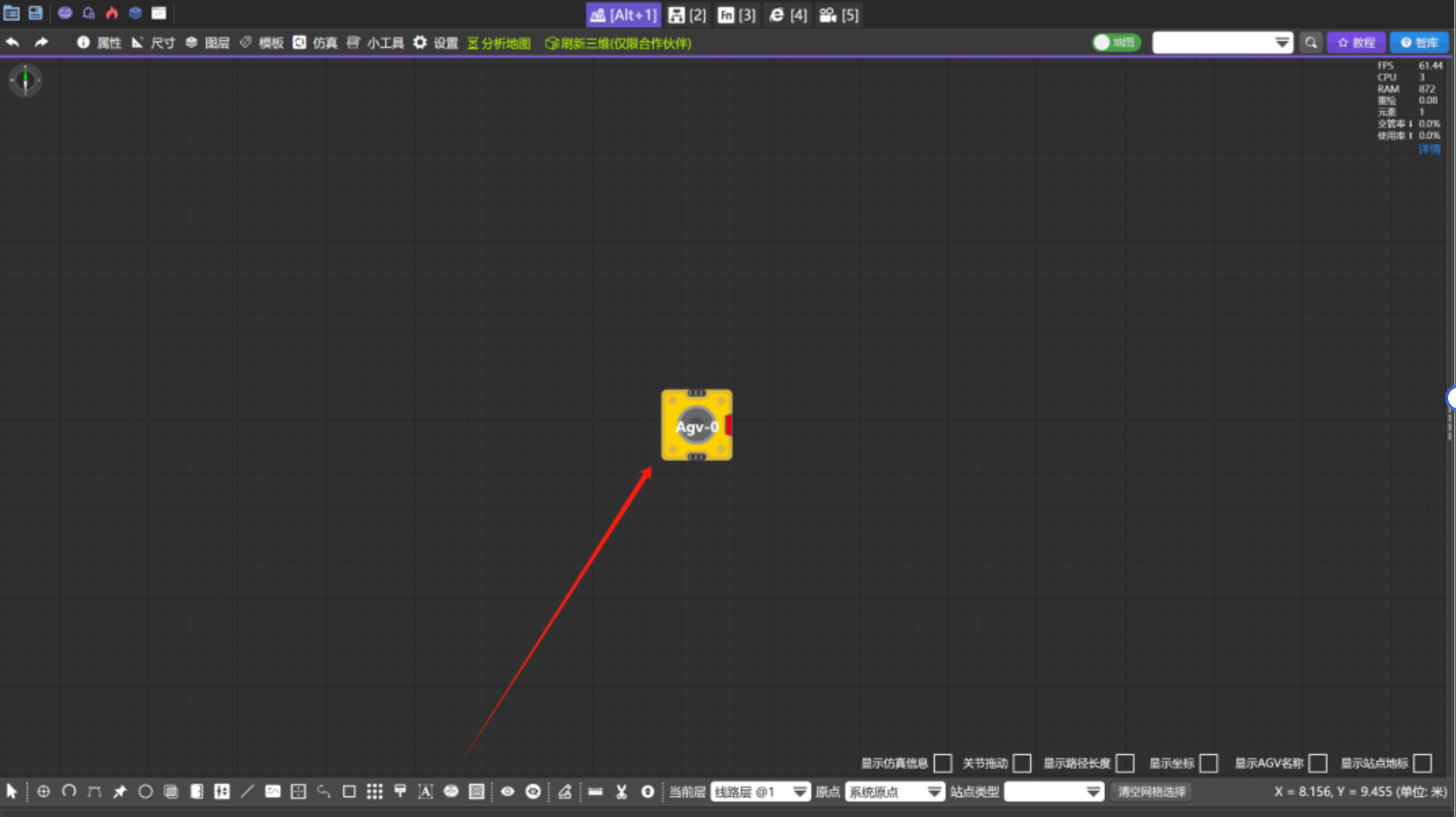
Task: Open the 图层 layers menu
Action: (208, 43)
